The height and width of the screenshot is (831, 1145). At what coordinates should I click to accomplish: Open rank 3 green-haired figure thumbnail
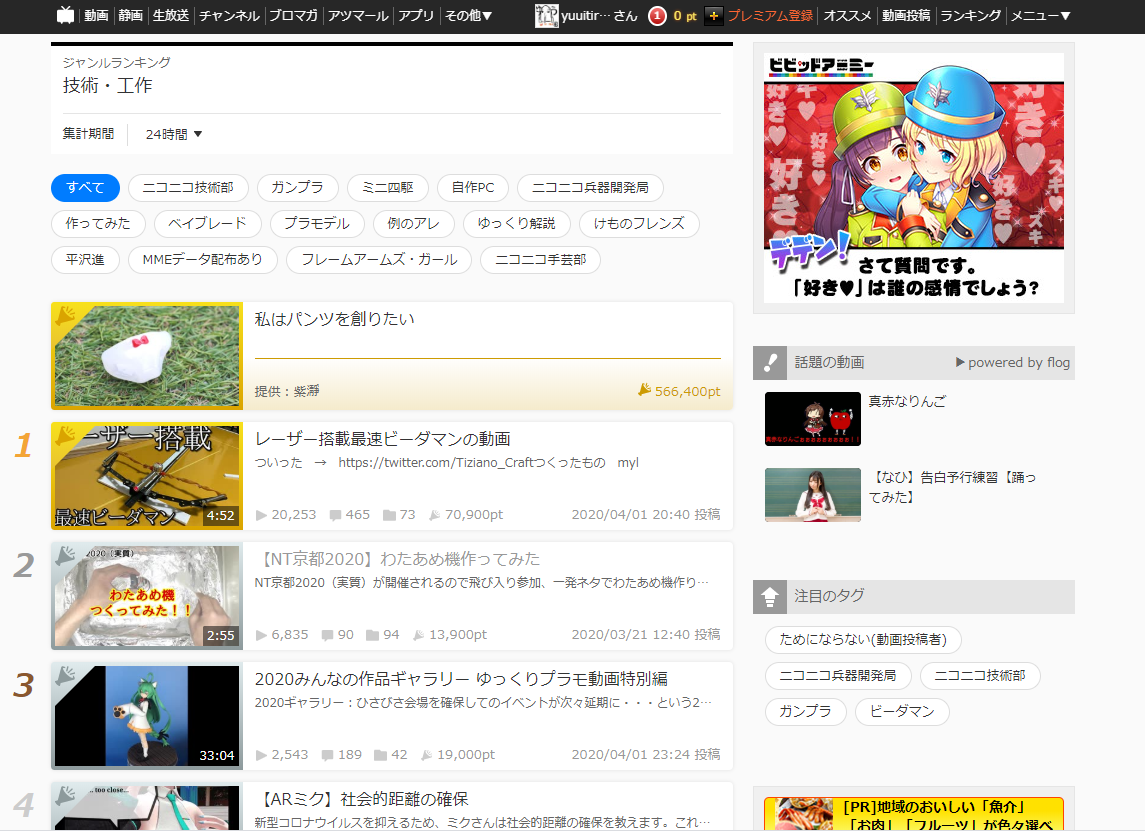coord(148,716)
